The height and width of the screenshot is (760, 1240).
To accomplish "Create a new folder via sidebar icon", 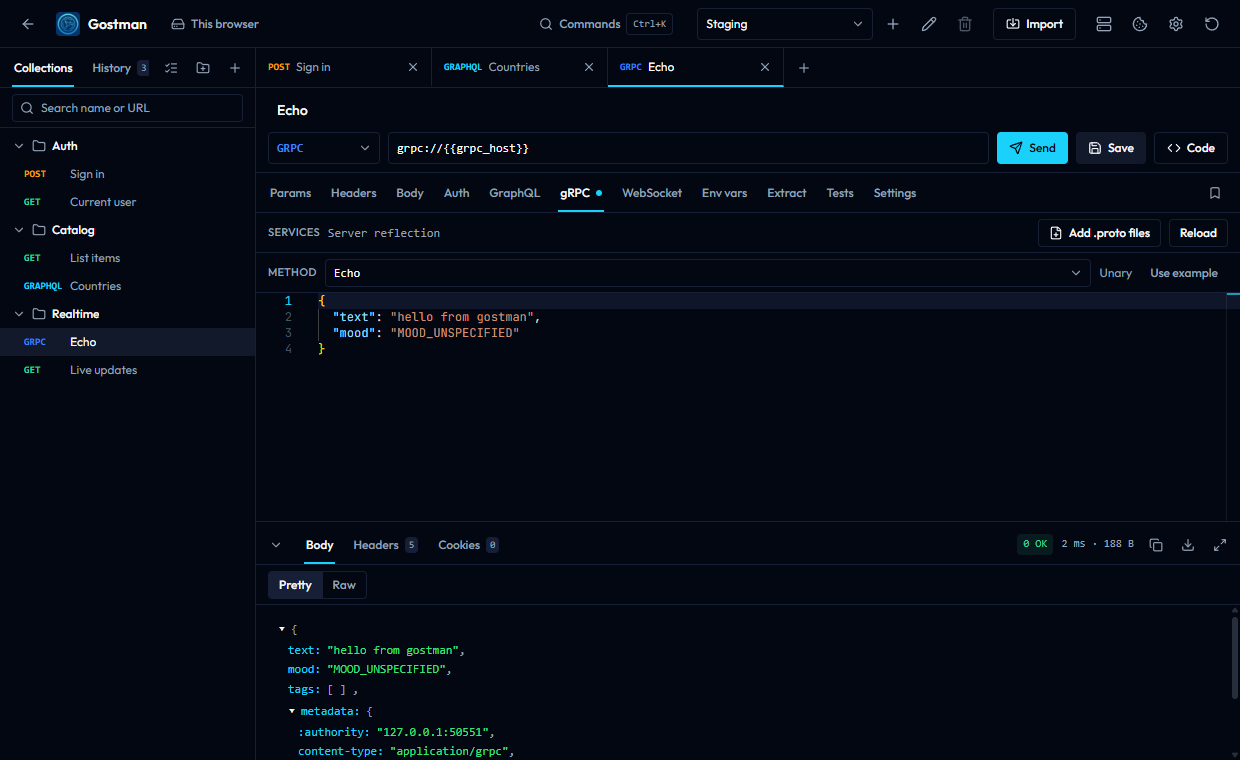I will pyautogui.click(x=203, y=68).
